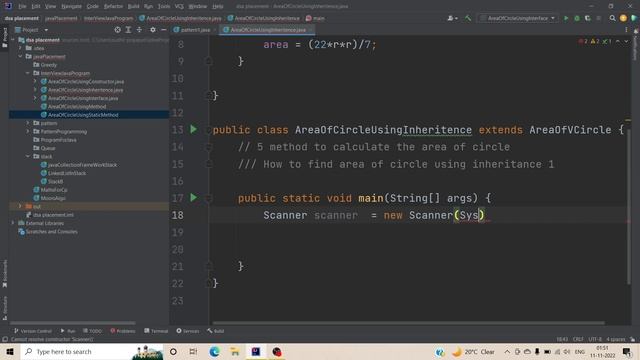The image size is (640, 360).
Task: Click the Build Project hammer icon
Action: click(x=468, y=18)
